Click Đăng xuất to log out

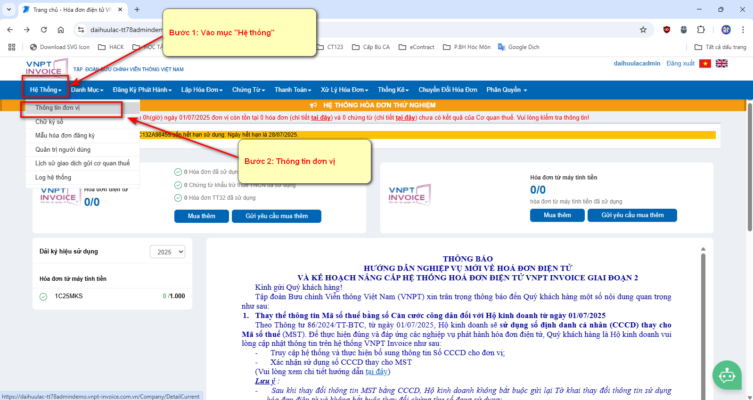pos(680,63)
